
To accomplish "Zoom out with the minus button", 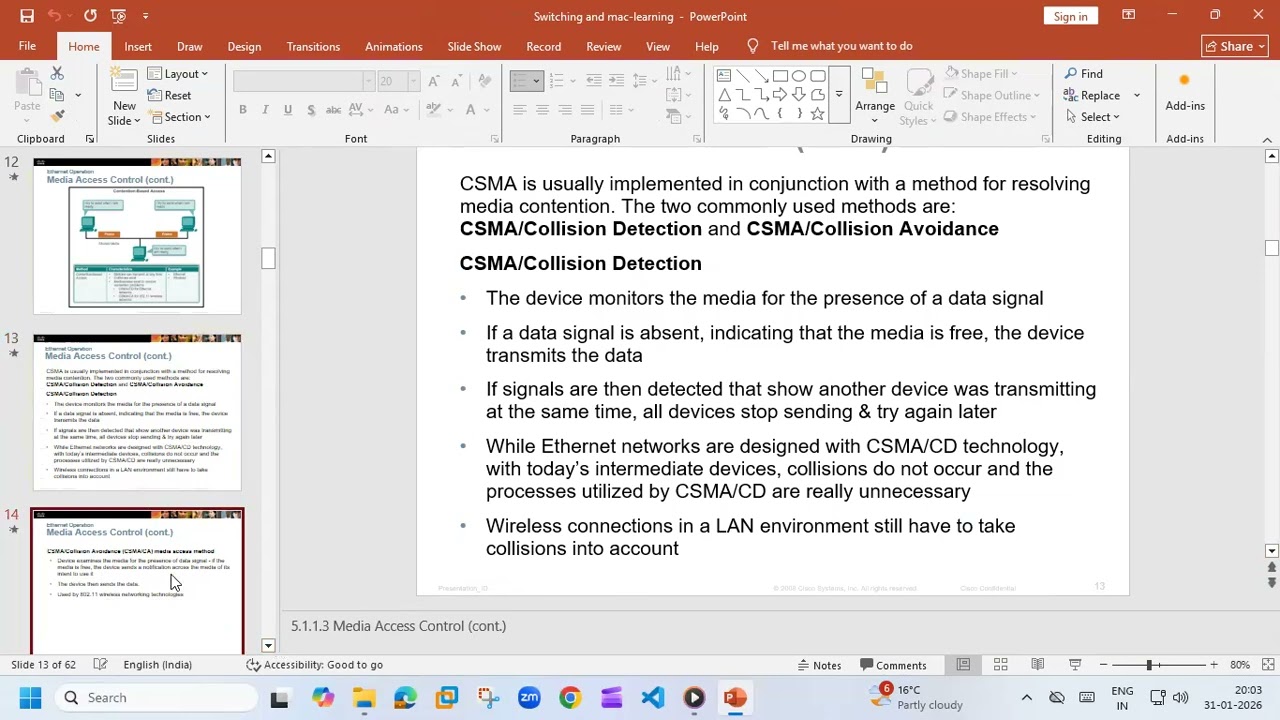I will pos(1103,665).
